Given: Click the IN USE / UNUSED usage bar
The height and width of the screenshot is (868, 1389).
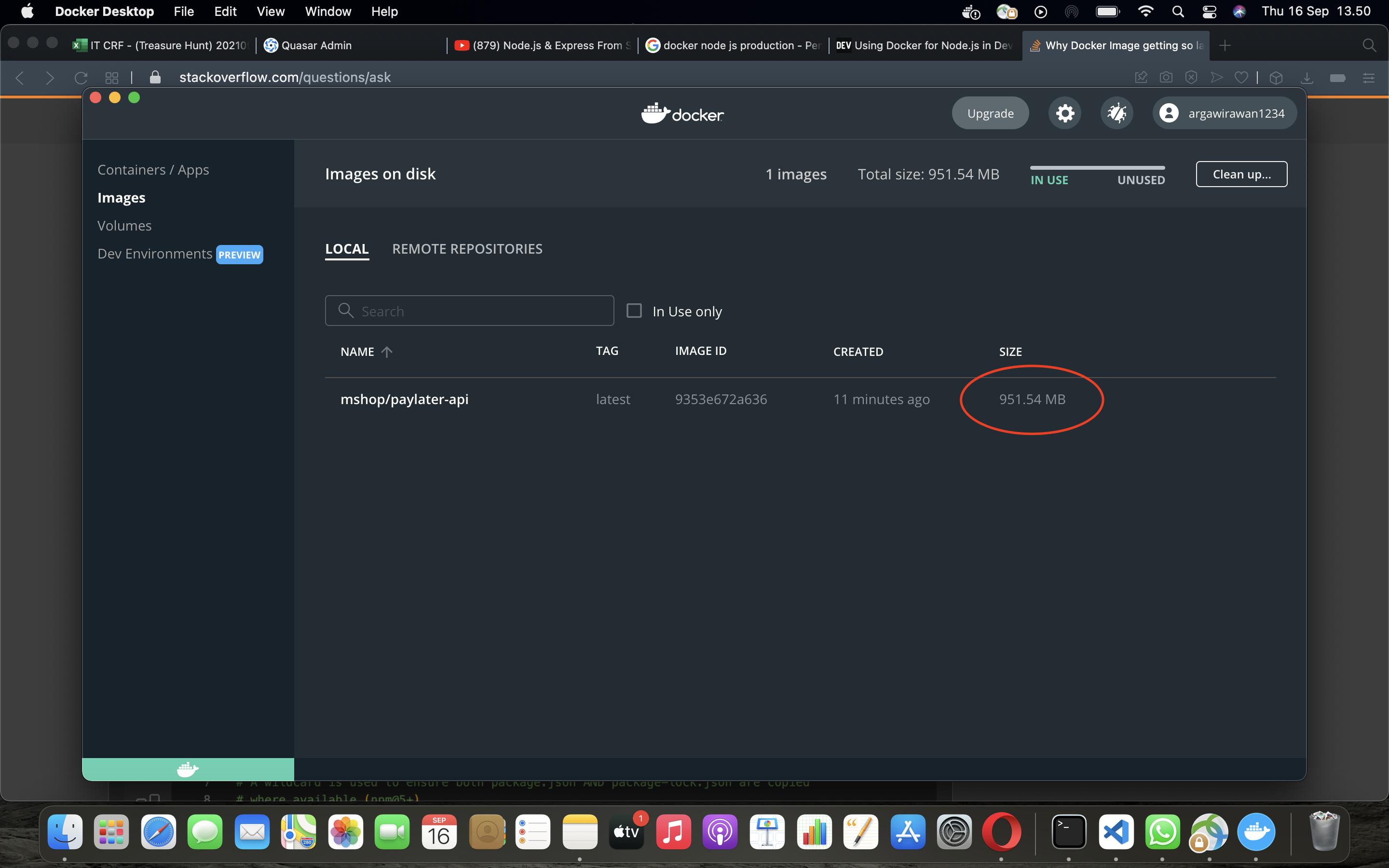Looking at the screenshot, I should [1097, 168].
